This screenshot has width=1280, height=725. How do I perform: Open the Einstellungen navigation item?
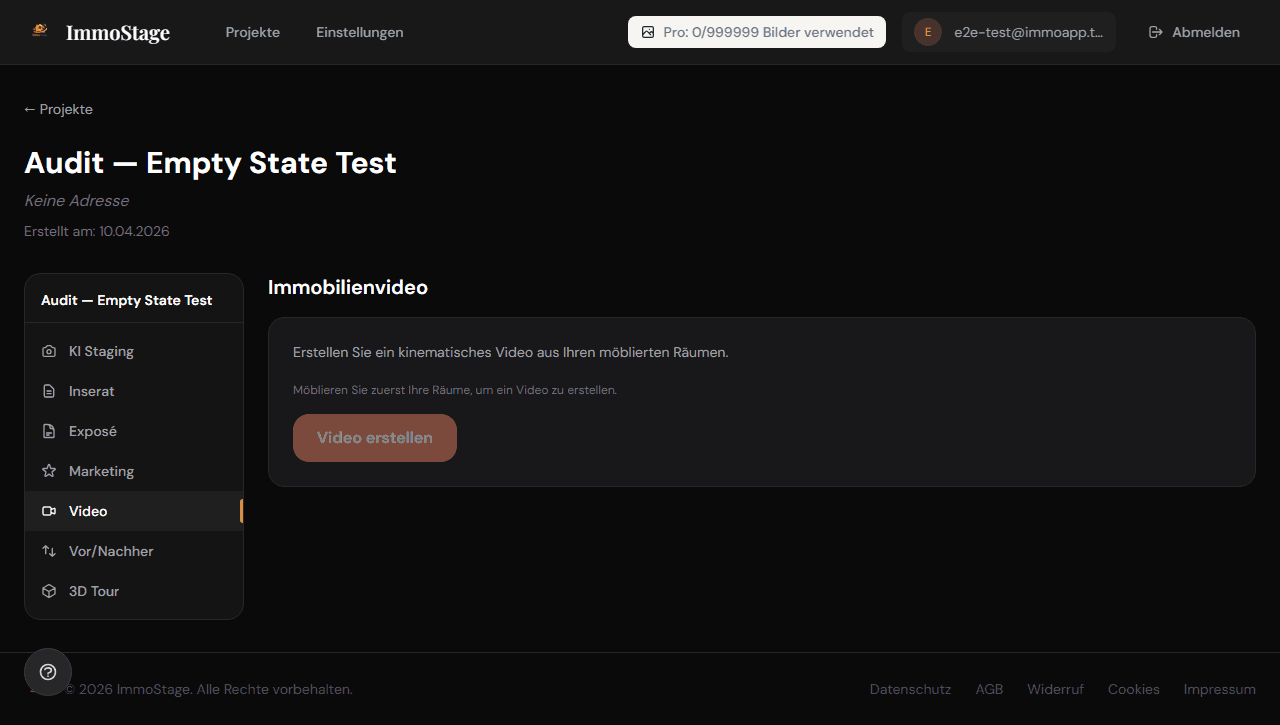[x=359, y=32]
